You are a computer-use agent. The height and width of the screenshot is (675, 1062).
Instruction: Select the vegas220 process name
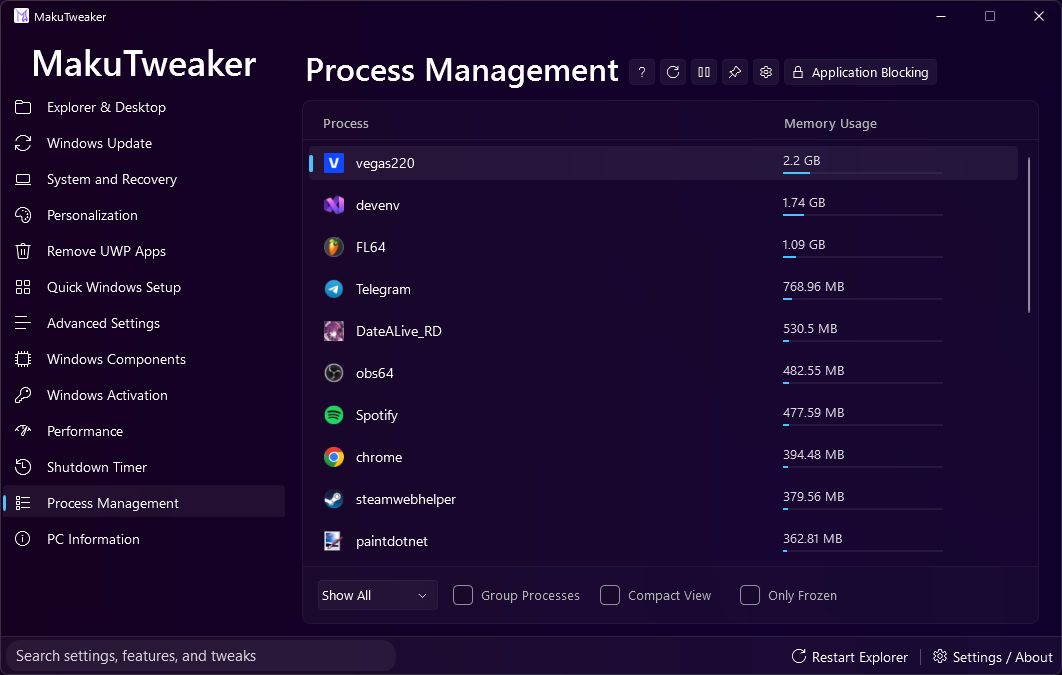(385, 163)
